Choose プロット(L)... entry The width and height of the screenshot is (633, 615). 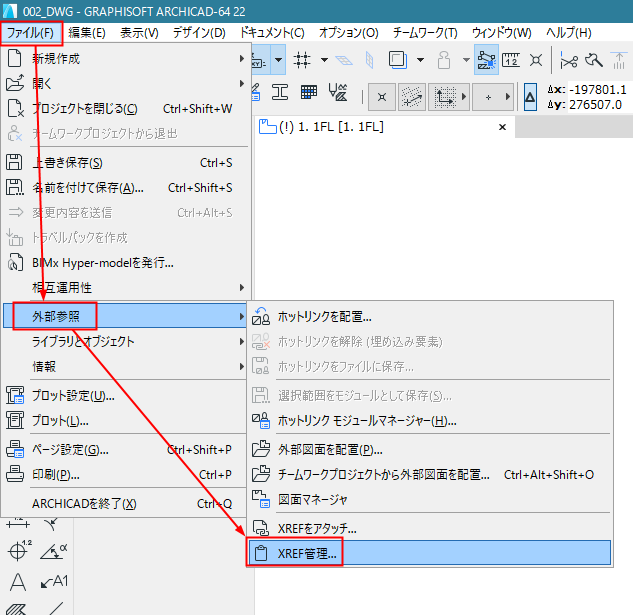[x=126, y=421]
